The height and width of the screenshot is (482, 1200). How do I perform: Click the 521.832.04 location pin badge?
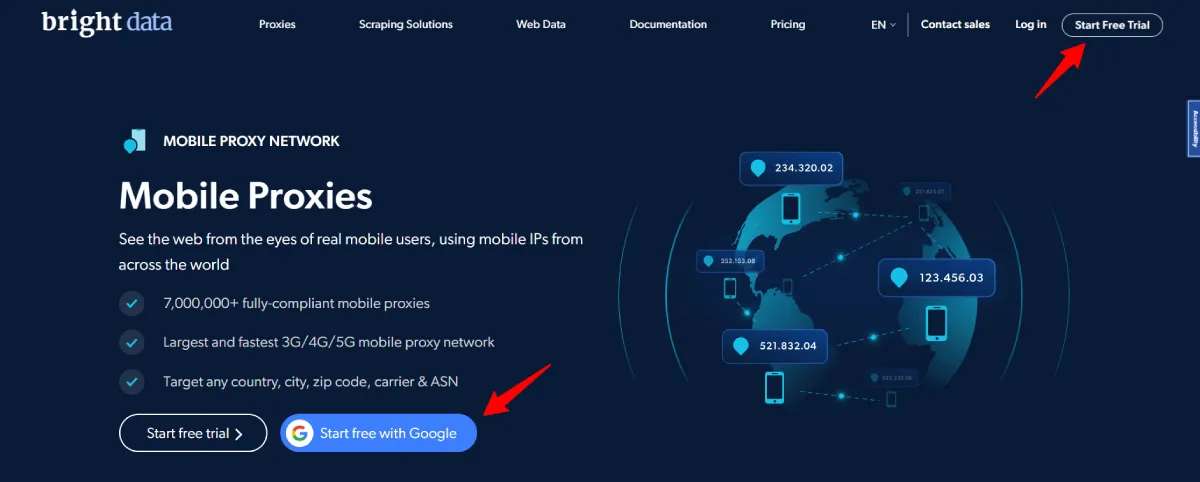(775, 346)
